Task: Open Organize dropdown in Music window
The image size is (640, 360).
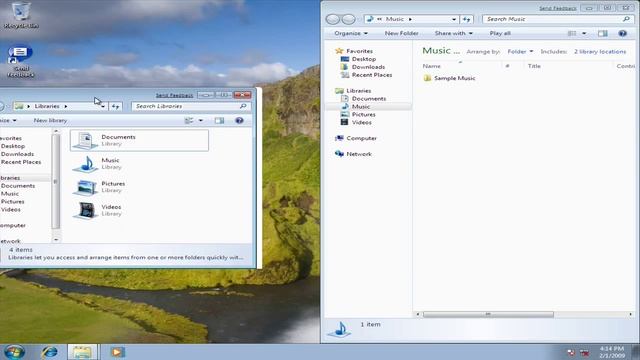Action: (x=351, y=33)
